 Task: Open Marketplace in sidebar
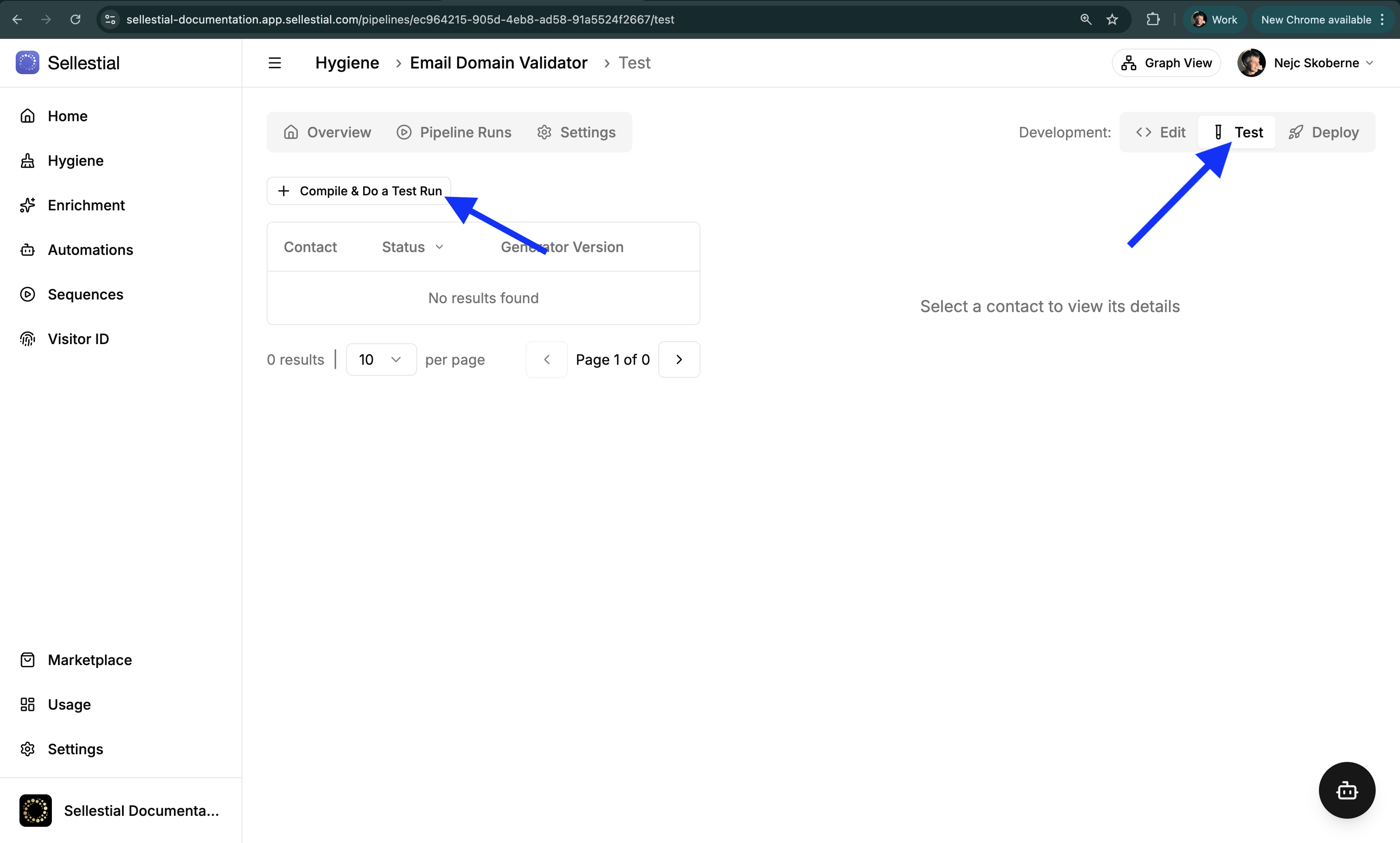[x=89, y=660]
